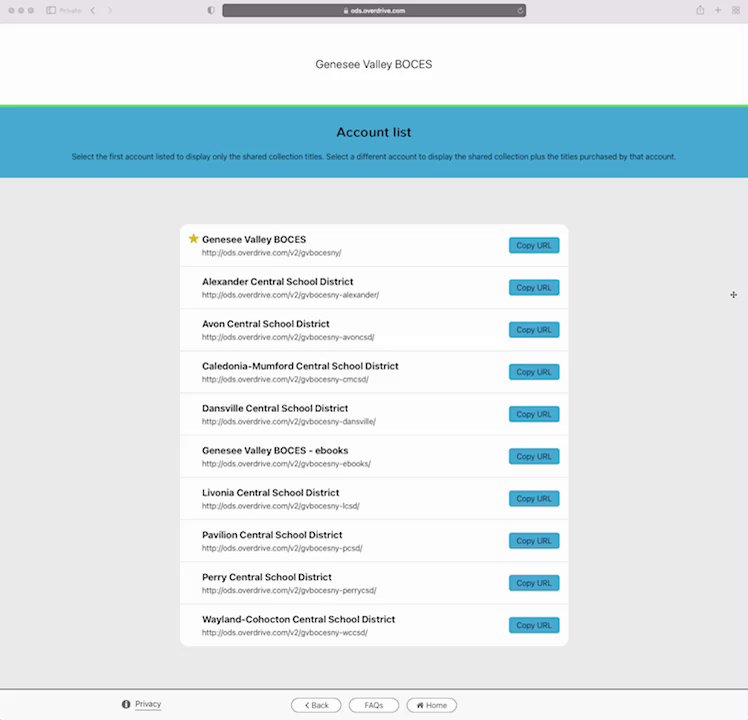Screen dimensions: 748x720
Task: Copy URL for Alexander Central School District
Action: pos(534,288)
